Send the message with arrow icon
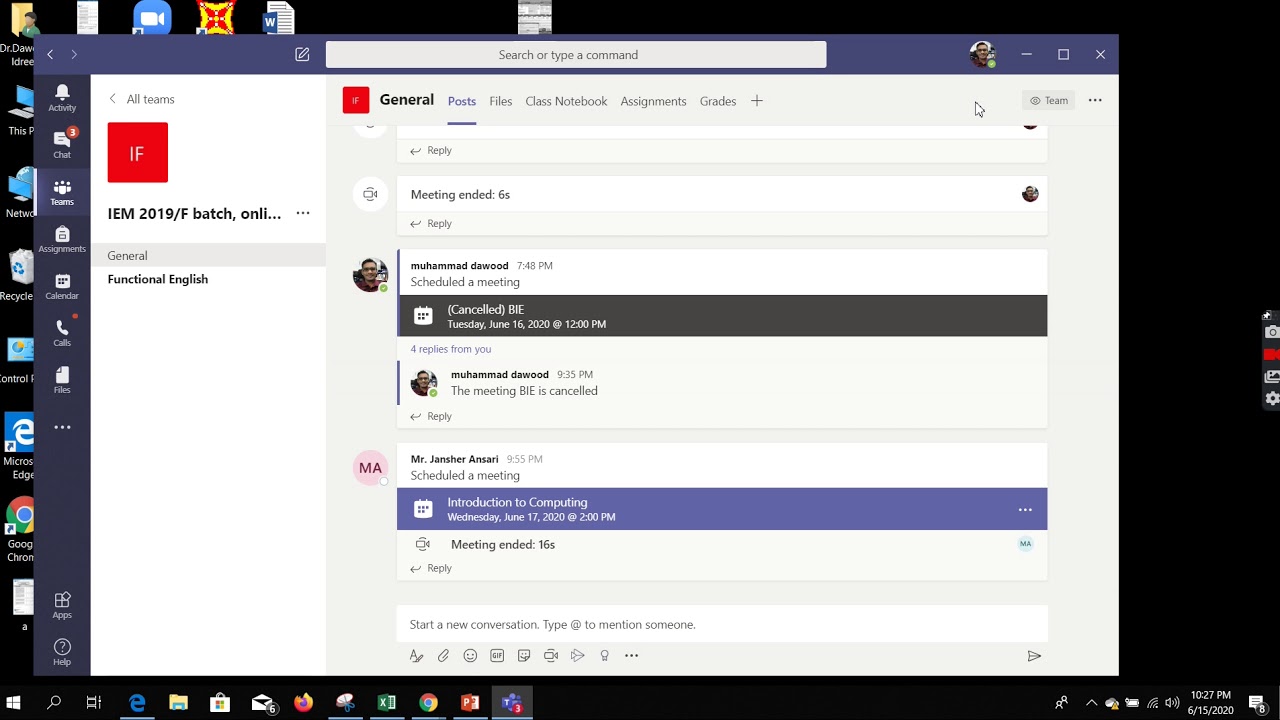This screenshot has width=1280, height=720. 1034,656
